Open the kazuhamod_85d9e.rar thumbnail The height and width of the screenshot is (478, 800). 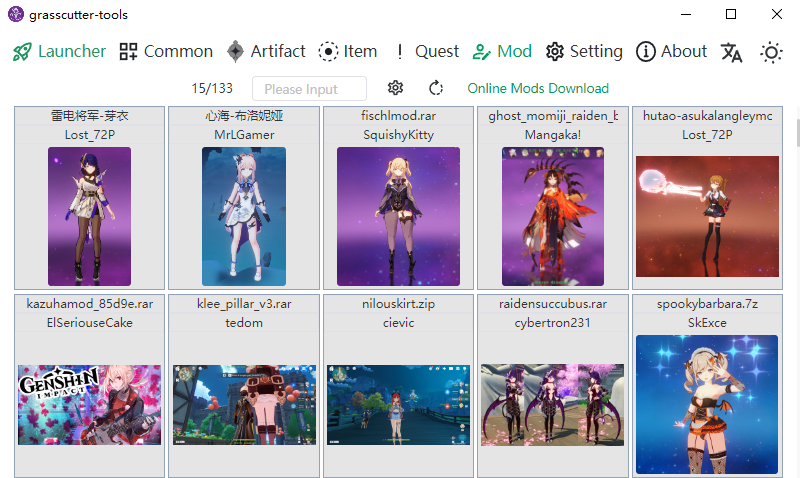click(89, 405)
